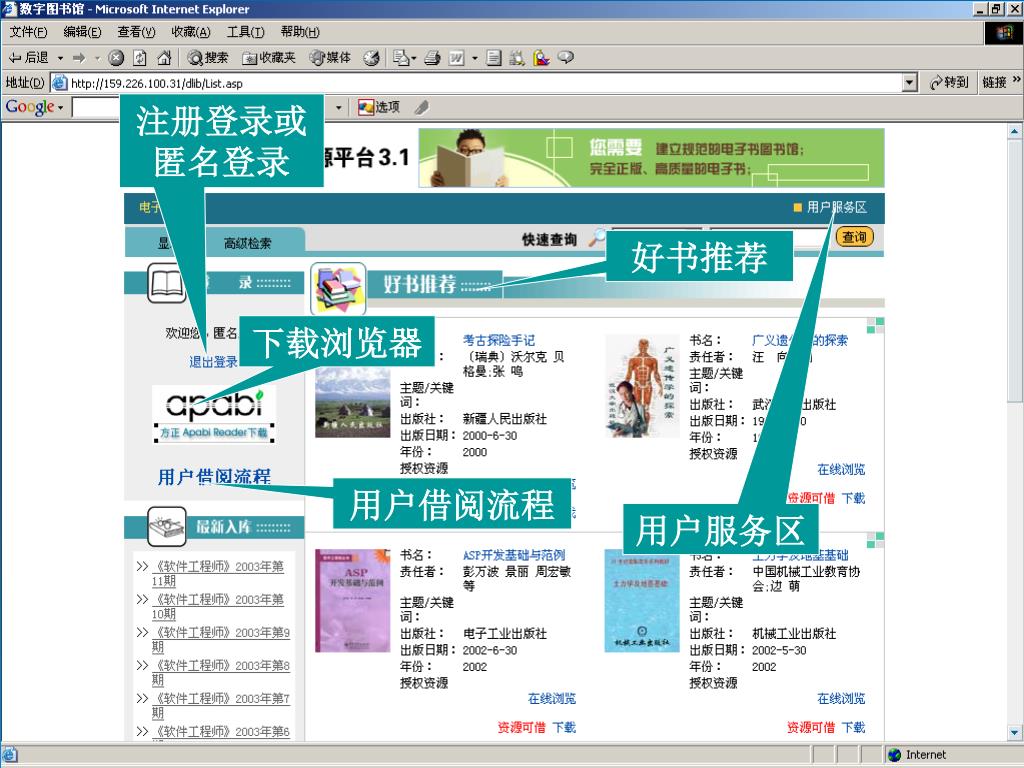Click the Print toolbar icon
This screenshot has width=1024, height=768.
click(x=432, y=58)
